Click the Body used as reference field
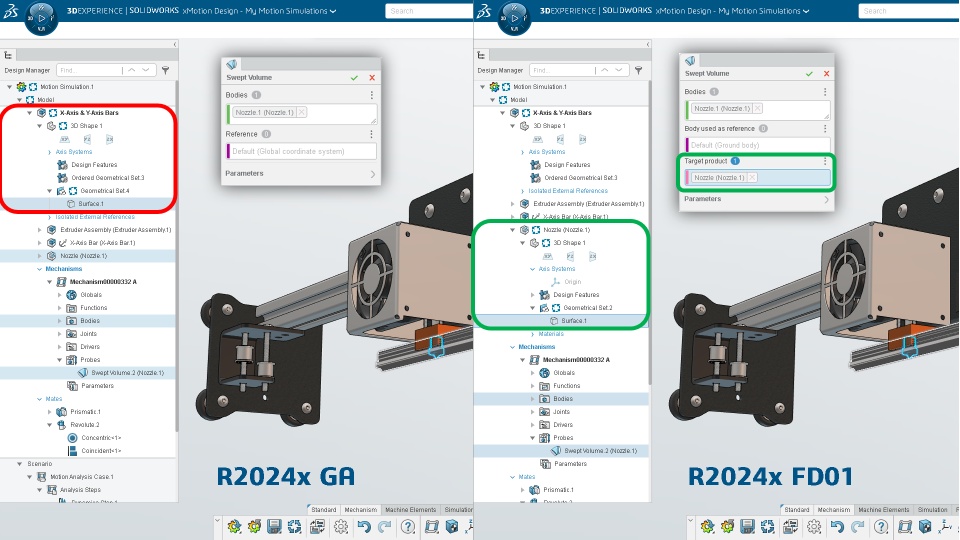 757,145
